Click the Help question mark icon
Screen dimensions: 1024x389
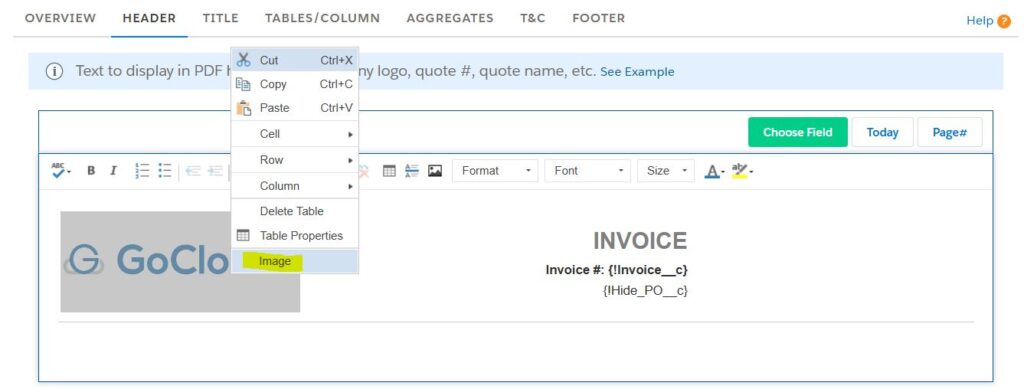1004,21
